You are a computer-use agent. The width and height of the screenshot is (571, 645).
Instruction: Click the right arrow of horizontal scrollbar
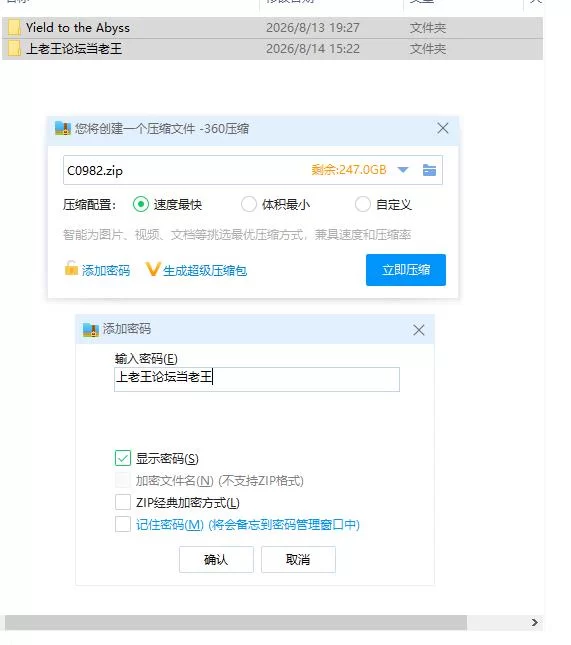click(x=534, y=622)
